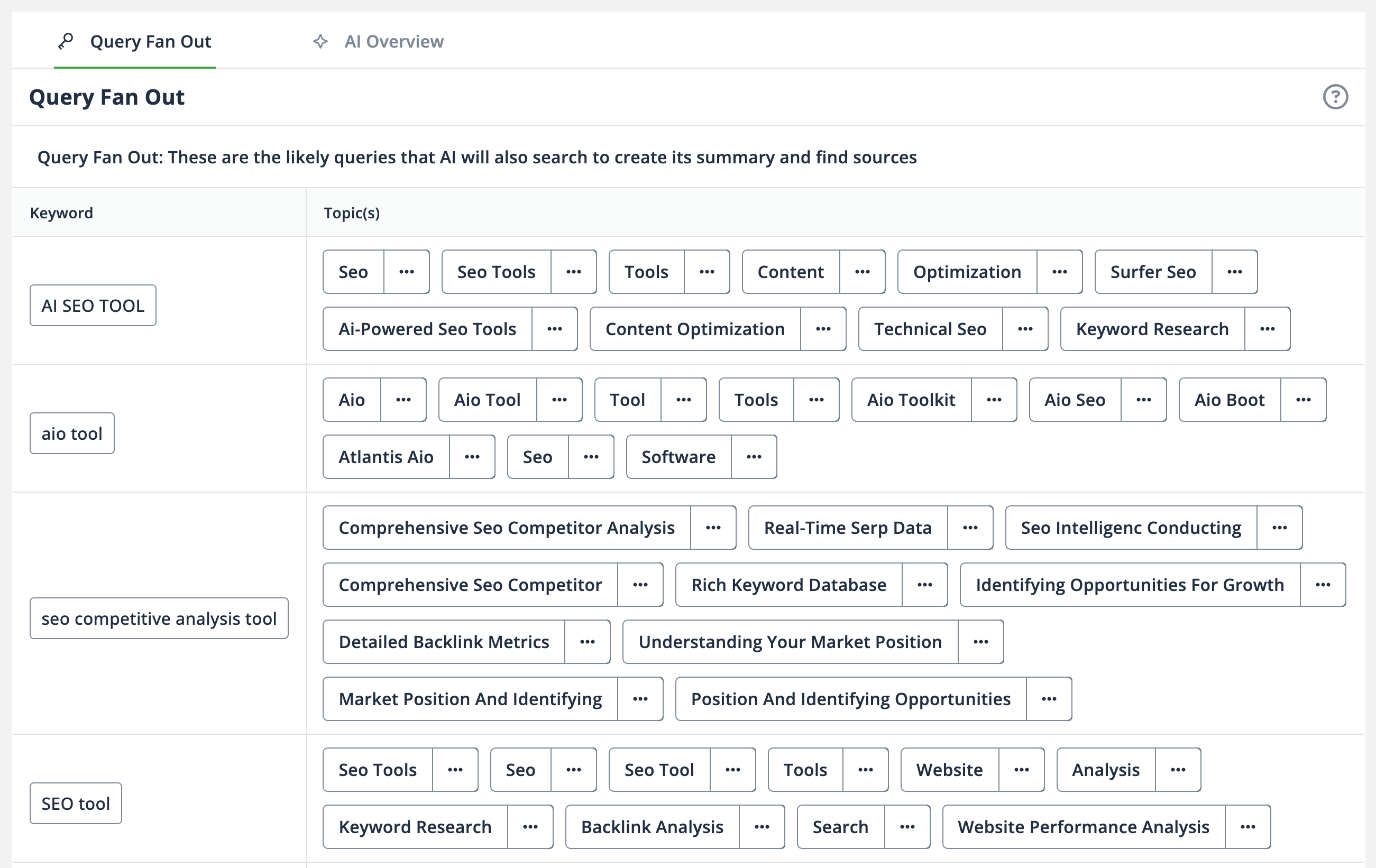This screenshot has height=868, width=1376.
Task: Click ellipsis next to Website Performance Analysis
Action: tap(1248, 827)
